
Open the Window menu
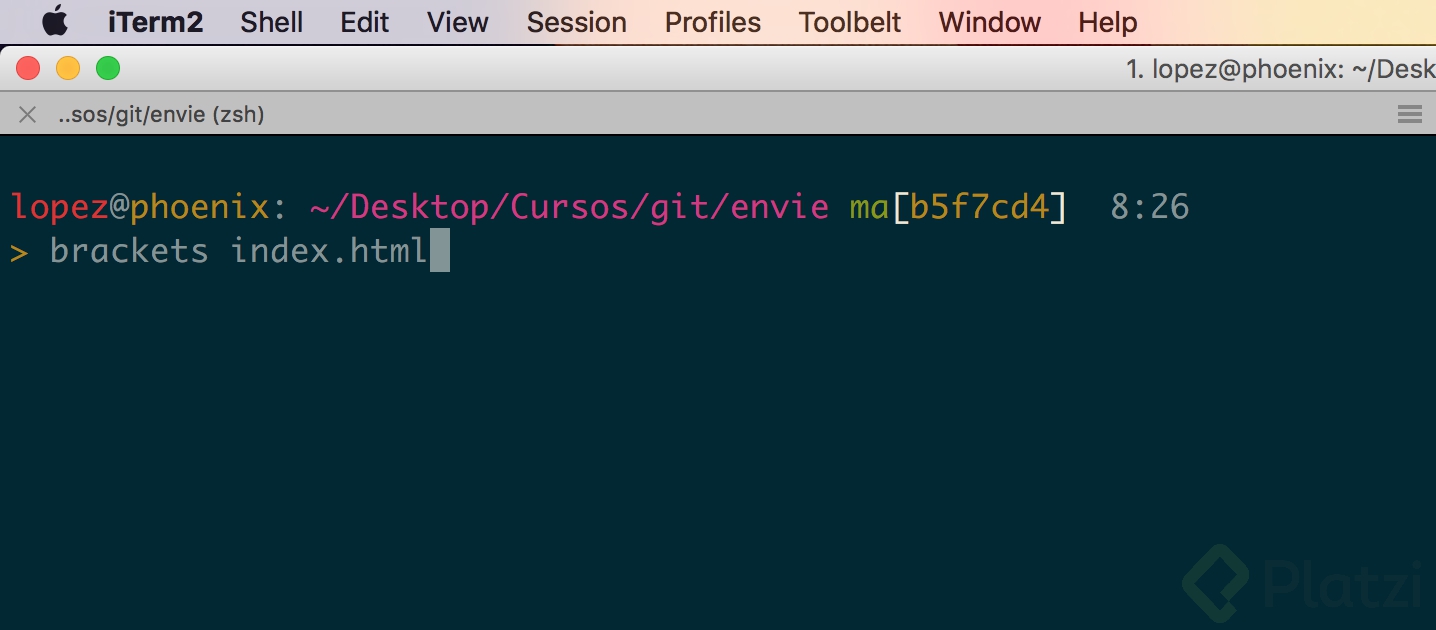pos(989,22)
